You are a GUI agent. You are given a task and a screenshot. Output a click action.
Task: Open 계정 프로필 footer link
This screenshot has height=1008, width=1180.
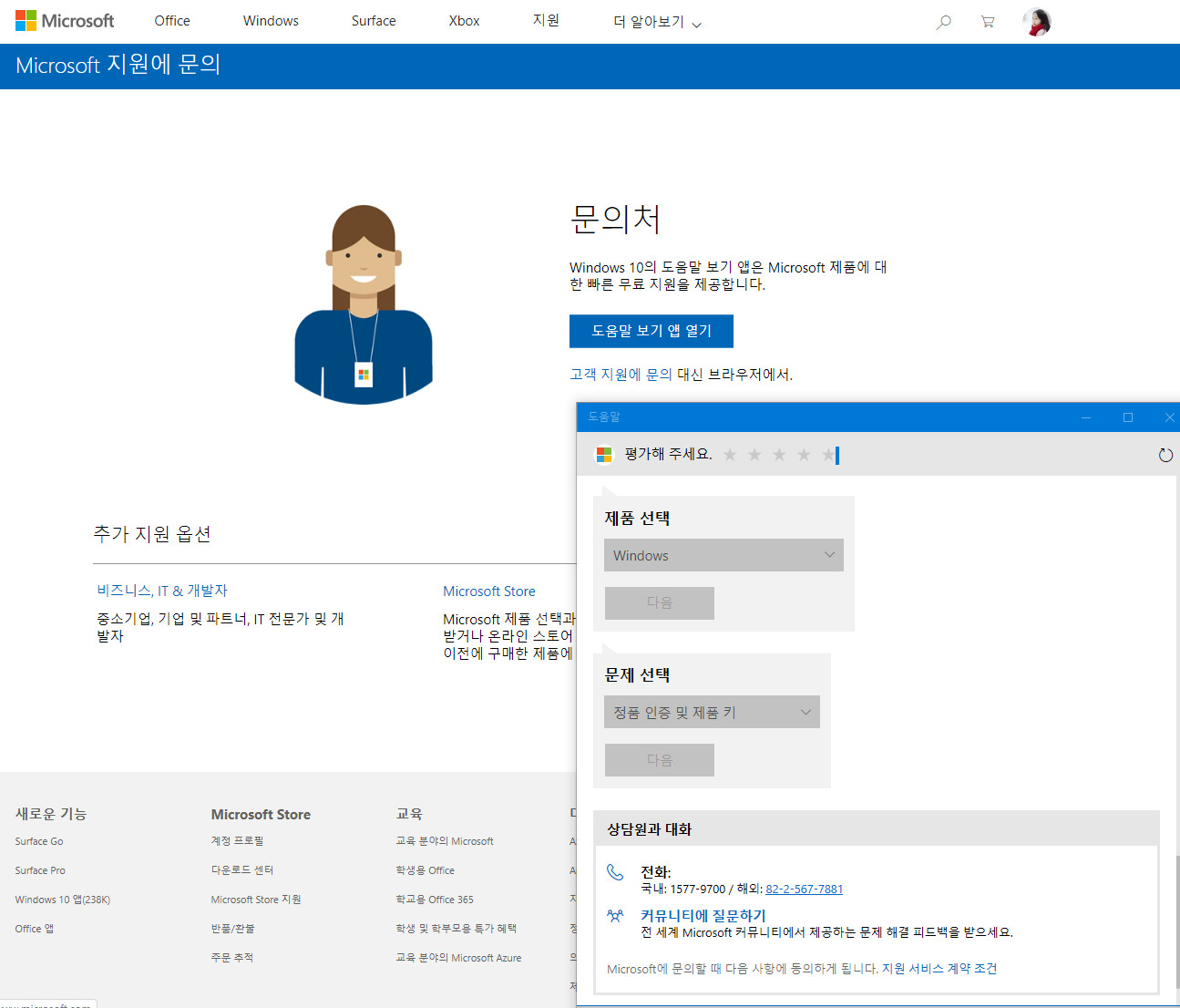point(237,841)
